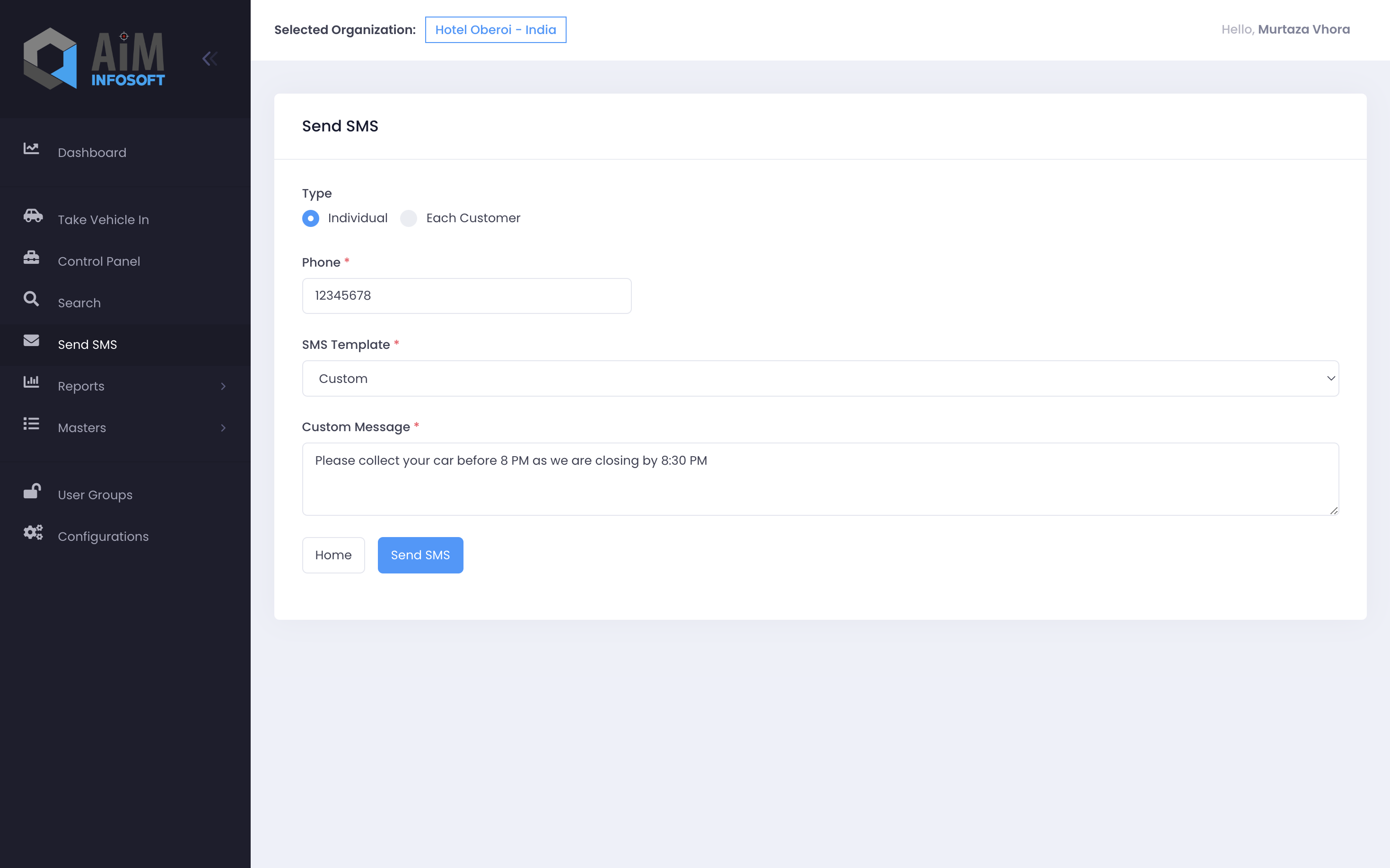Click the Control Panel toolbox icon

tap(32, 257)
